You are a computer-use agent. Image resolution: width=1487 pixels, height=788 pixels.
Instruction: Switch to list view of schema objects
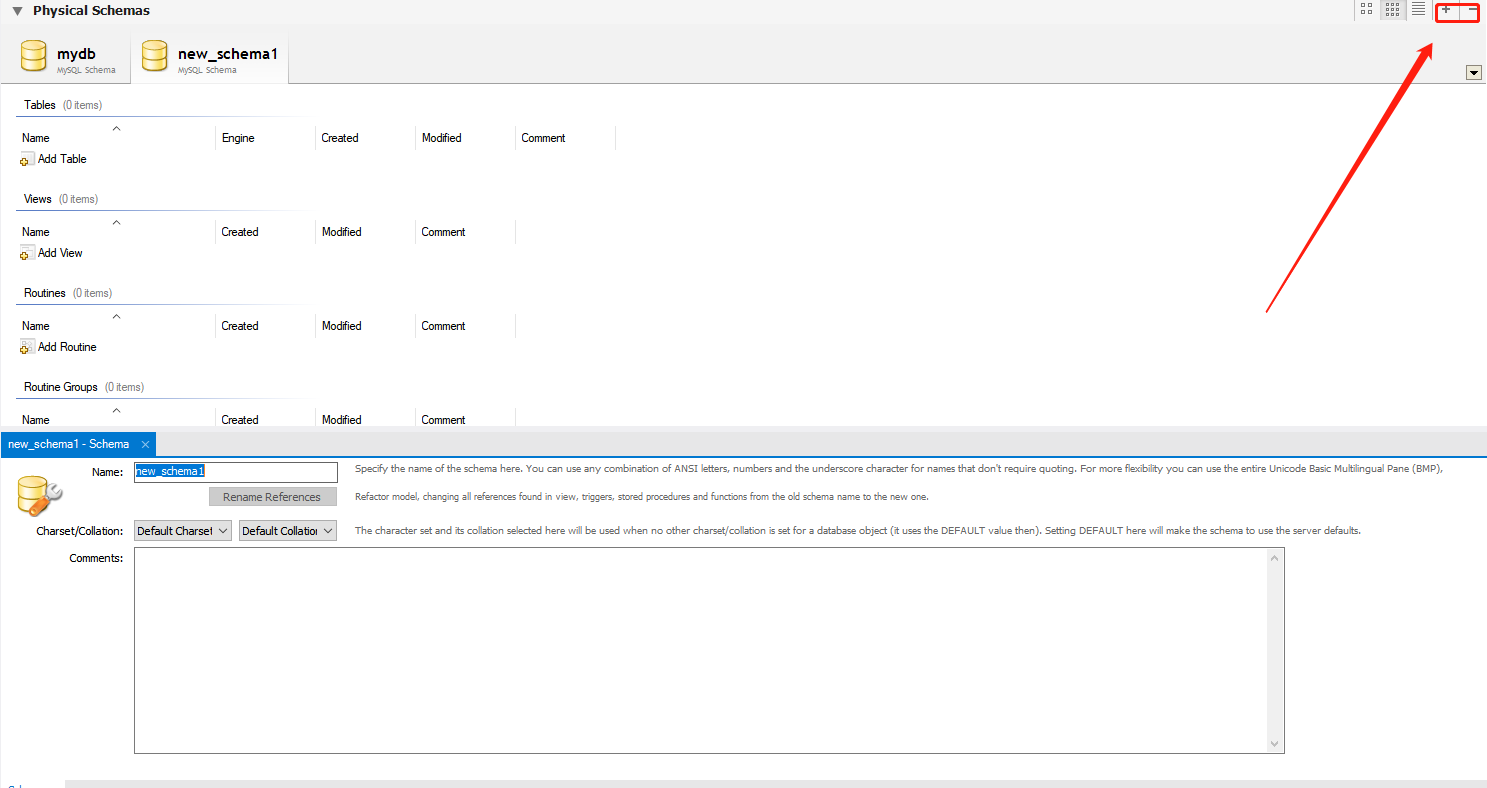tap(1418, 10)
